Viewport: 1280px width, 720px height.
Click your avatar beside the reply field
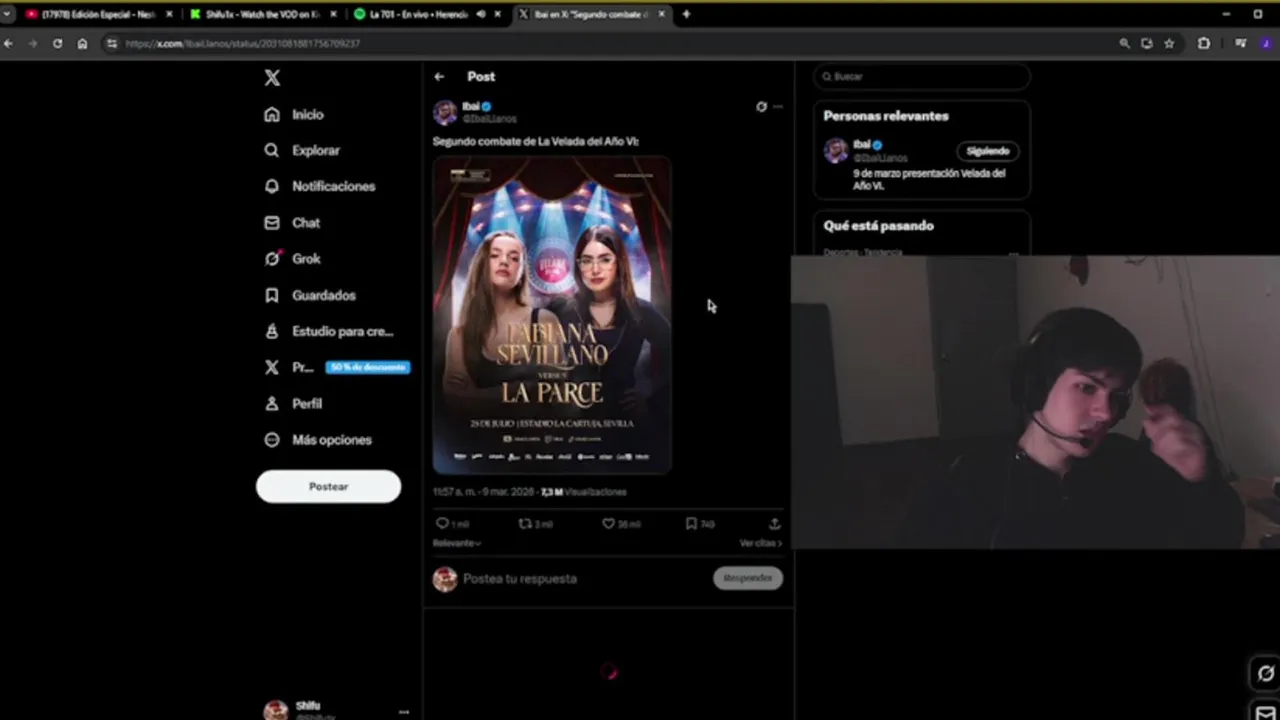pos(445,579)
